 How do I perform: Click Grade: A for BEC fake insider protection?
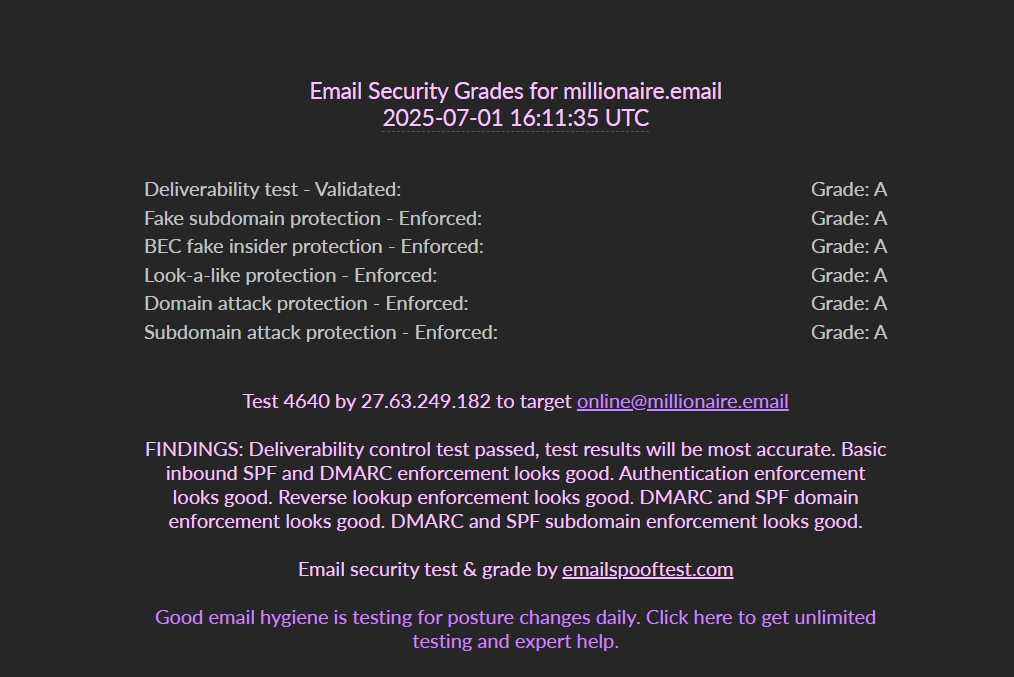[x=849, y=246]
